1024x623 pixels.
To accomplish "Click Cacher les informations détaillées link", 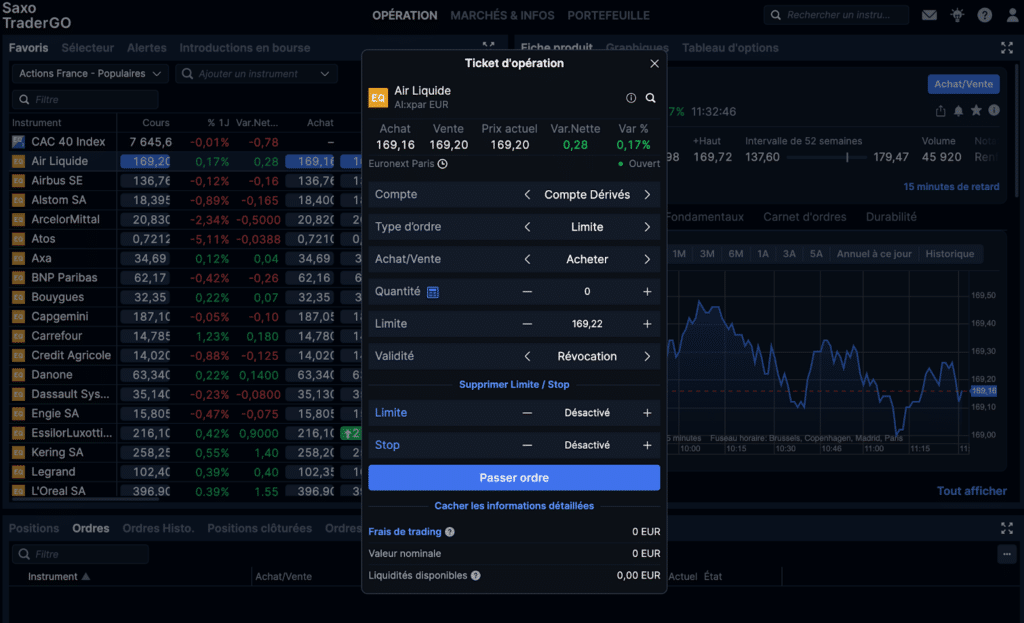I will [x=514, y=506].
